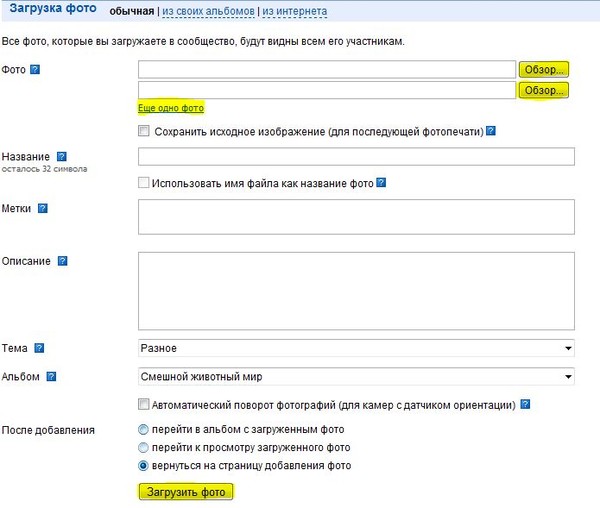Switch to из интернета upload tab

(x=295, y=11)
